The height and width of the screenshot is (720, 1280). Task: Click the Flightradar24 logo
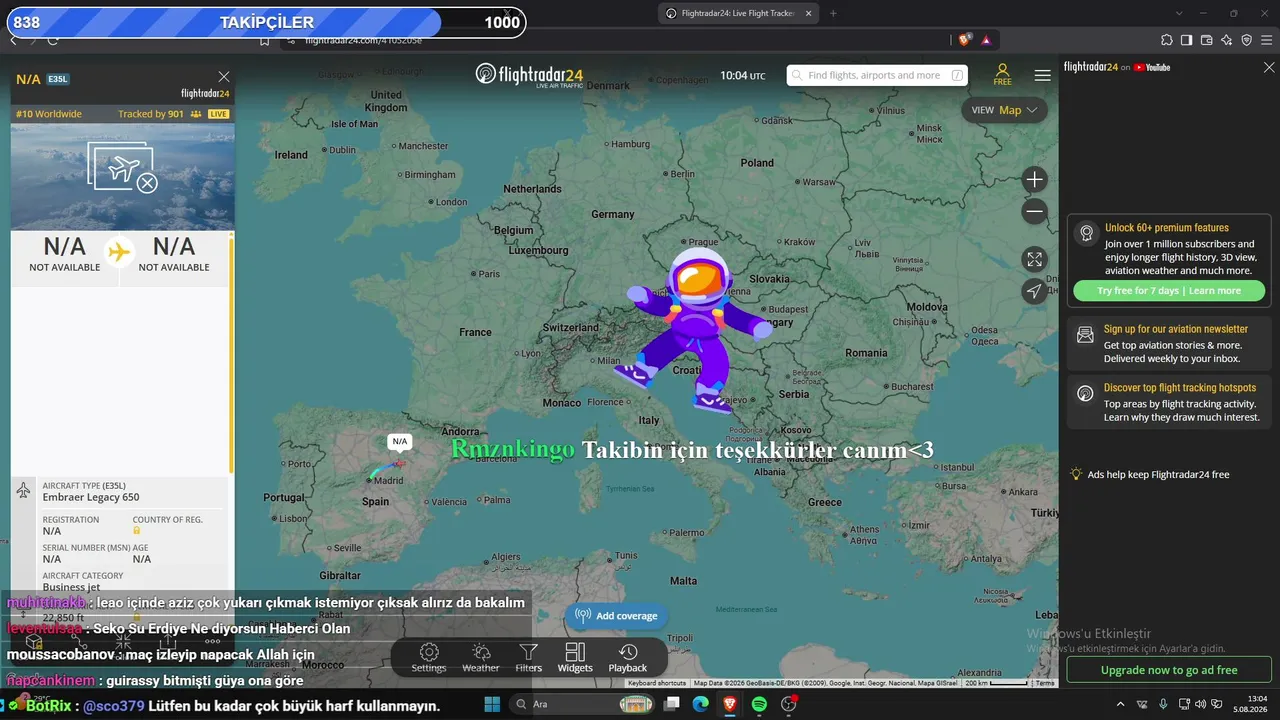[x=529, y=75]
